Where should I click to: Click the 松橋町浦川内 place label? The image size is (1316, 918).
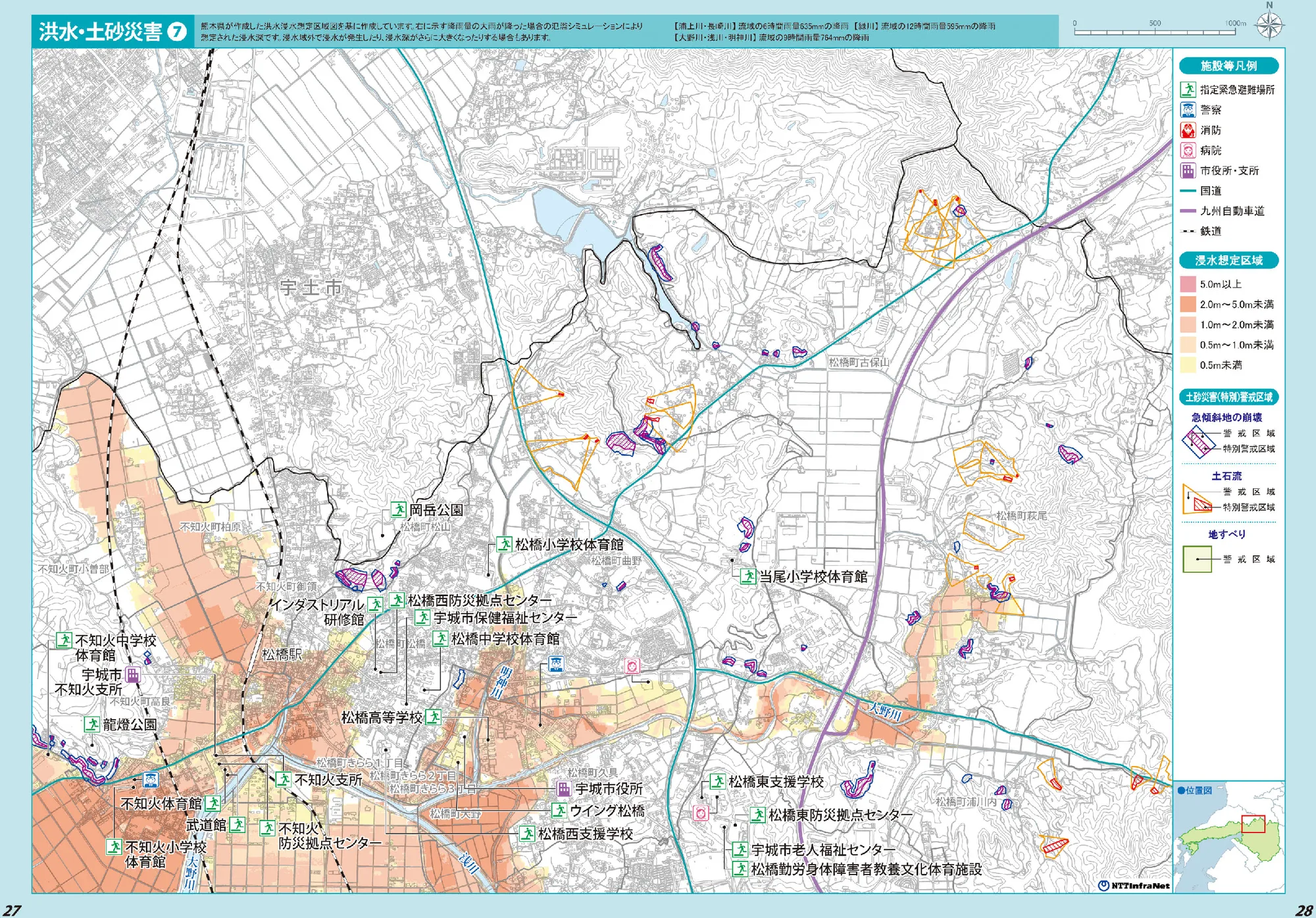pos(966,802)
